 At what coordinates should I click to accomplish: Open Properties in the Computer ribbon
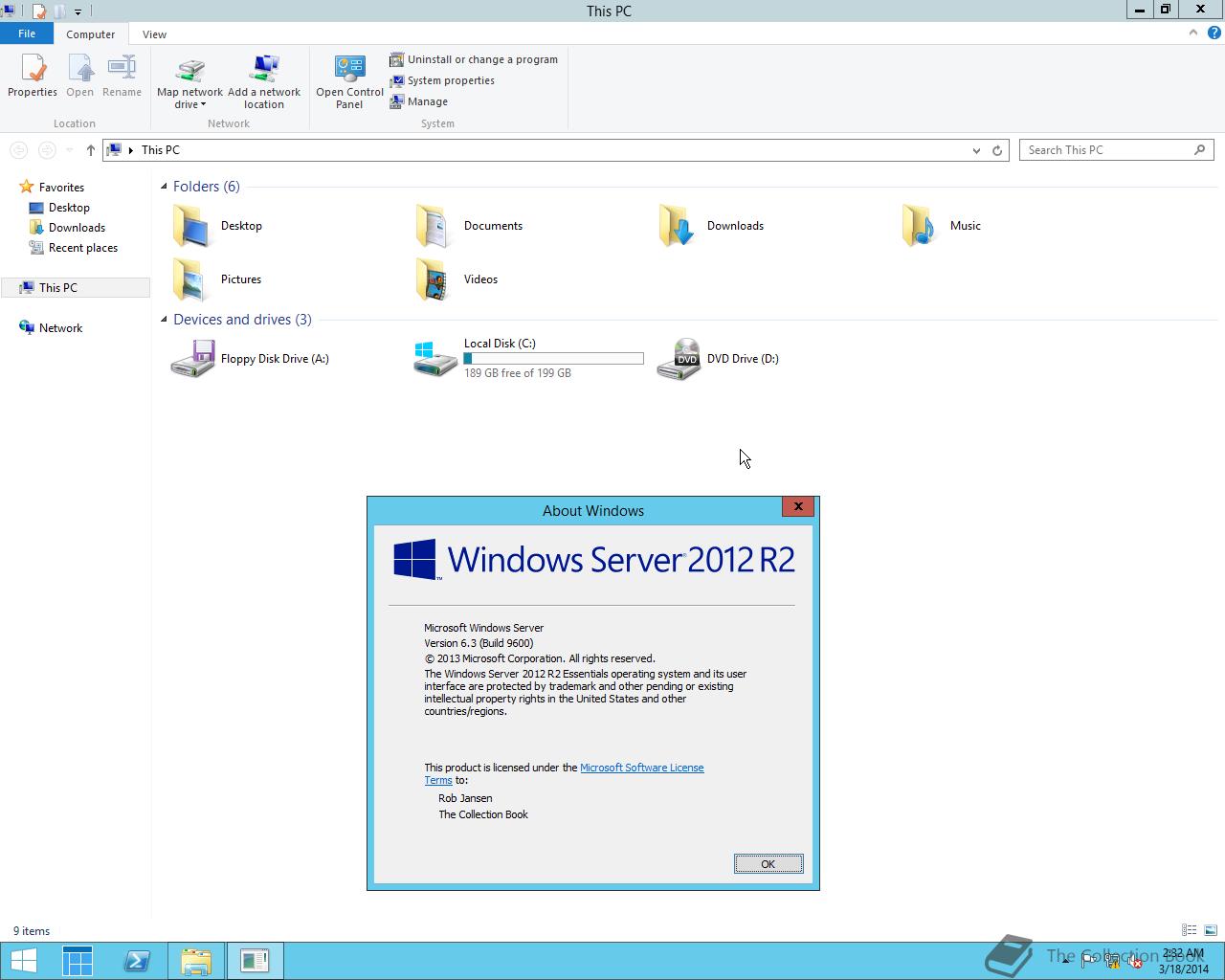click(x=33, y=76)
